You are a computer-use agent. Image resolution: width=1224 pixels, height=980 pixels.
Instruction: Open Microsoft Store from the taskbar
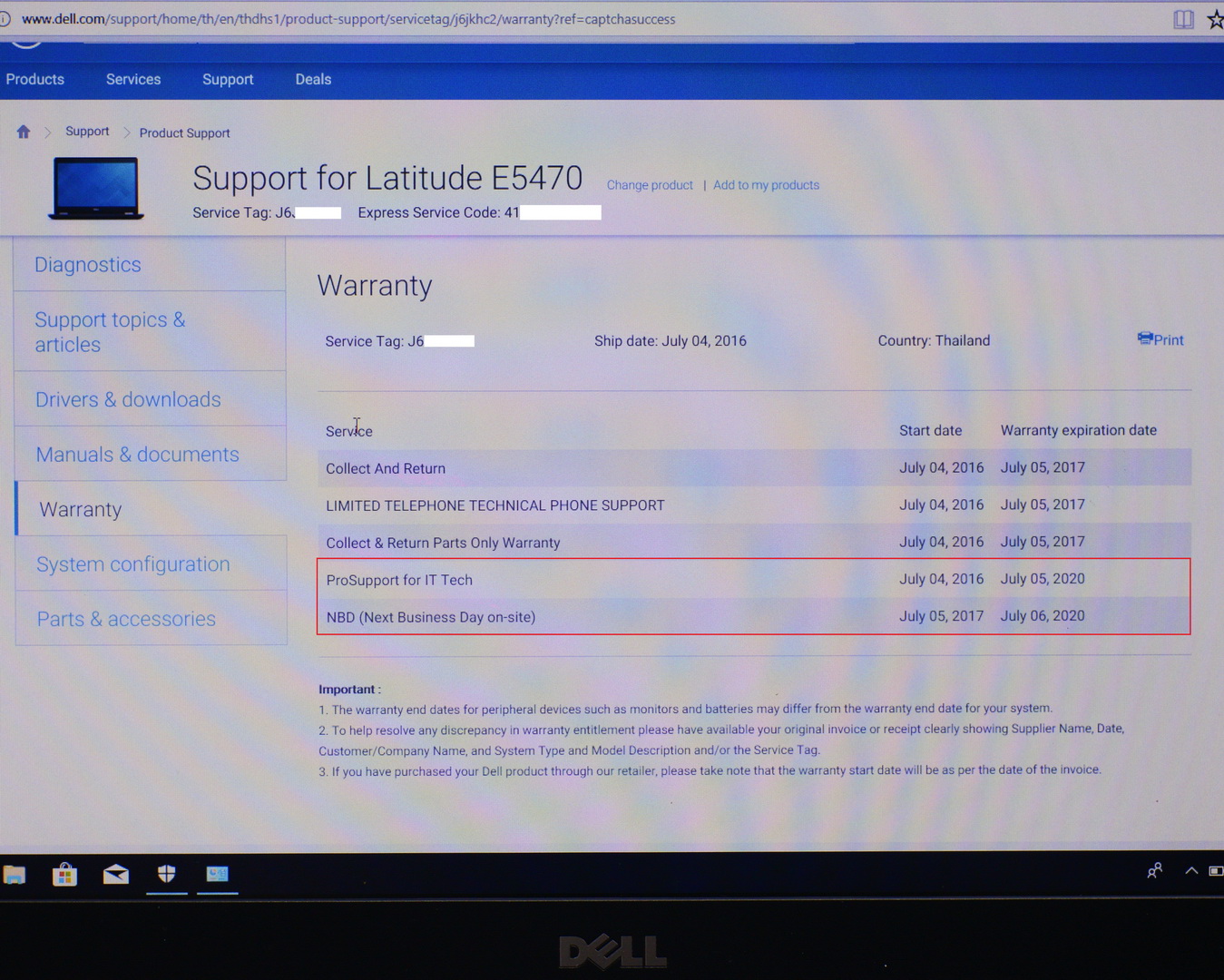click(x=64, y=875)
